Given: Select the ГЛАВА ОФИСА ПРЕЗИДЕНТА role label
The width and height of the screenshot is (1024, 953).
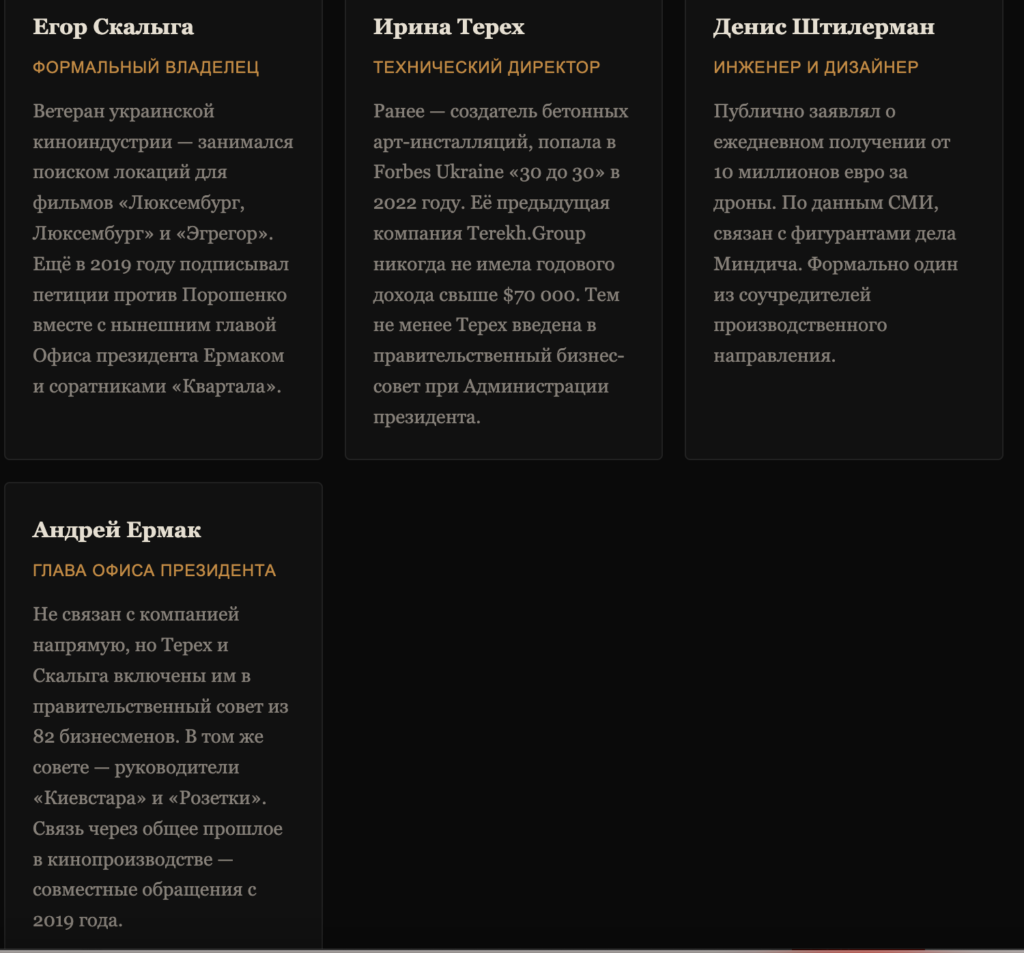Looking at the screenshot, I should point(154,570).
